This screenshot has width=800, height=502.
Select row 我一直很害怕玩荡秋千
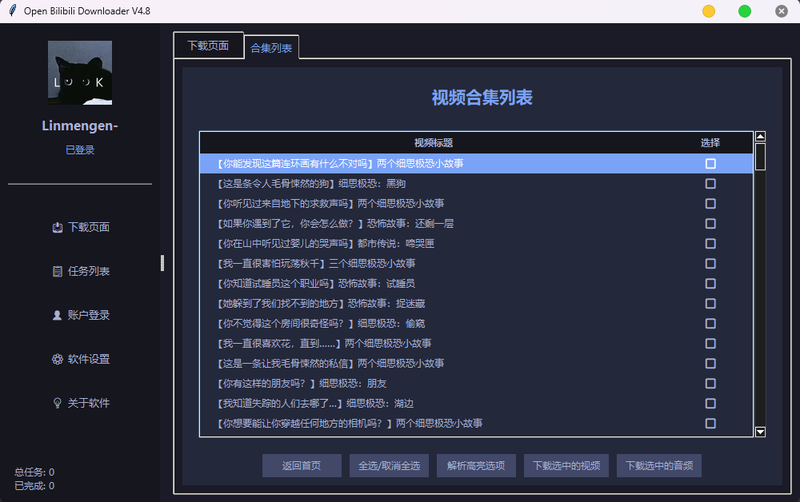point(476,263)
